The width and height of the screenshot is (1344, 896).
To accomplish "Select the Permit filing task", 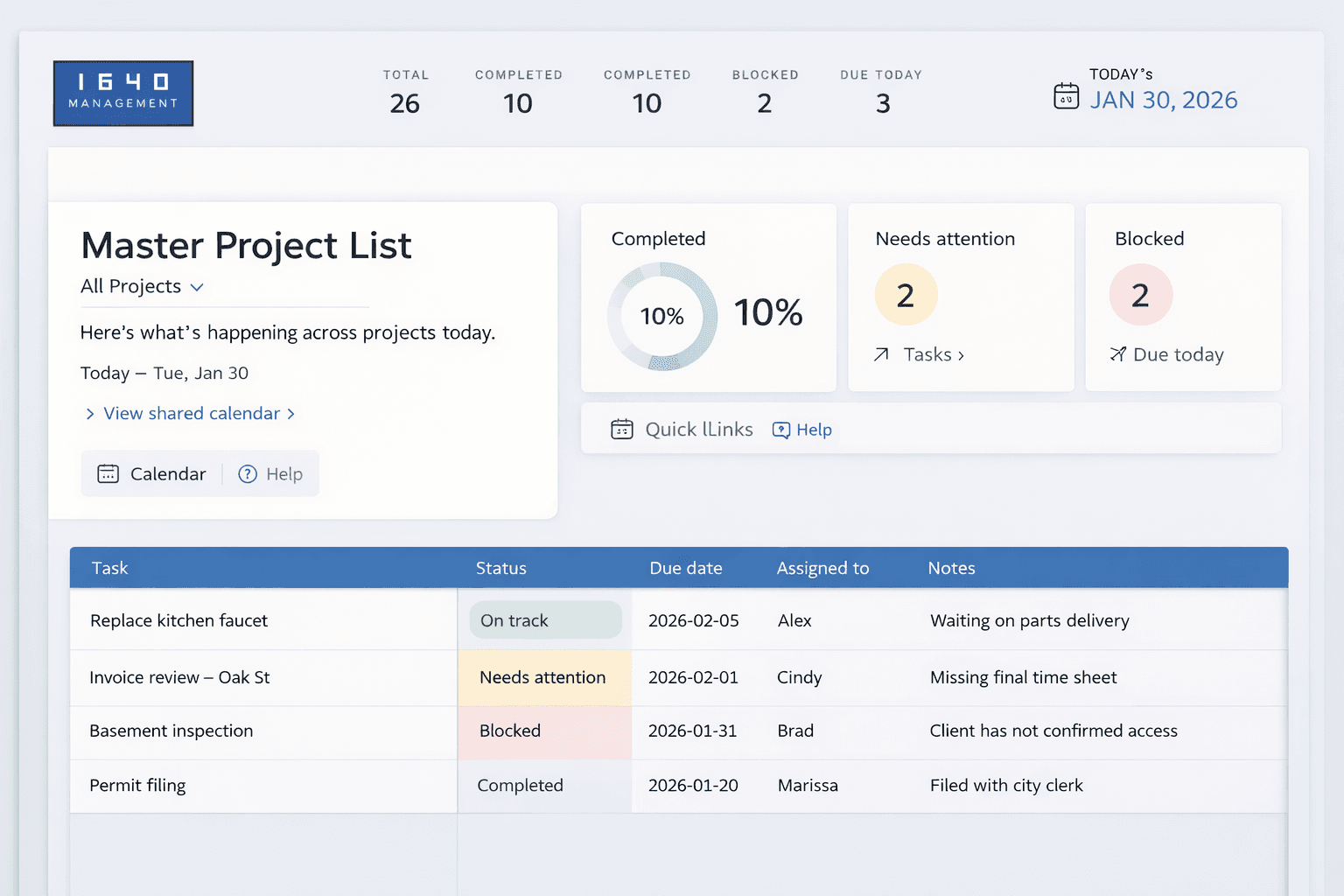I will pos(137,785).
